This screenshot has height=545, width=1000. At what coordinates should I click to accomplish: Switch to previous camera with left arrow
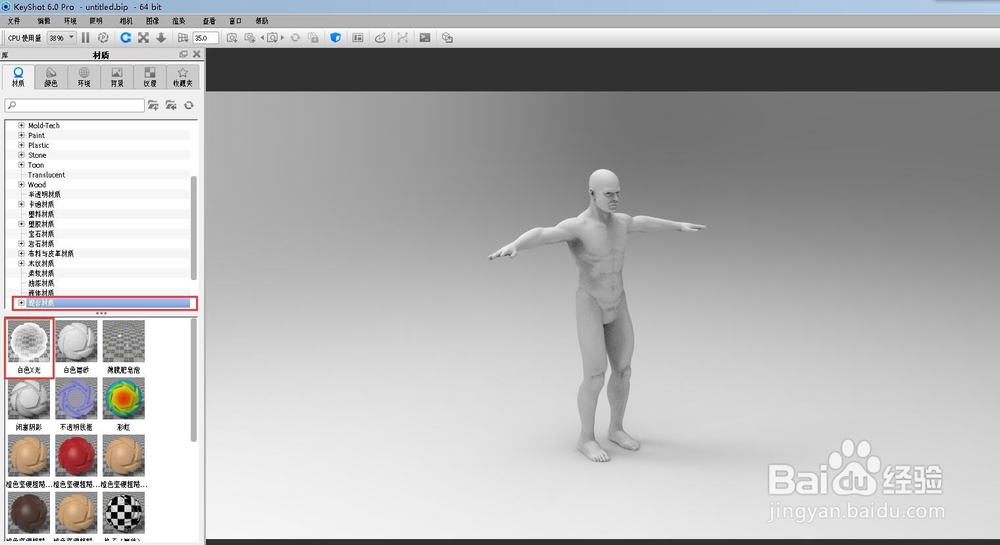click(x=263, y=38)
